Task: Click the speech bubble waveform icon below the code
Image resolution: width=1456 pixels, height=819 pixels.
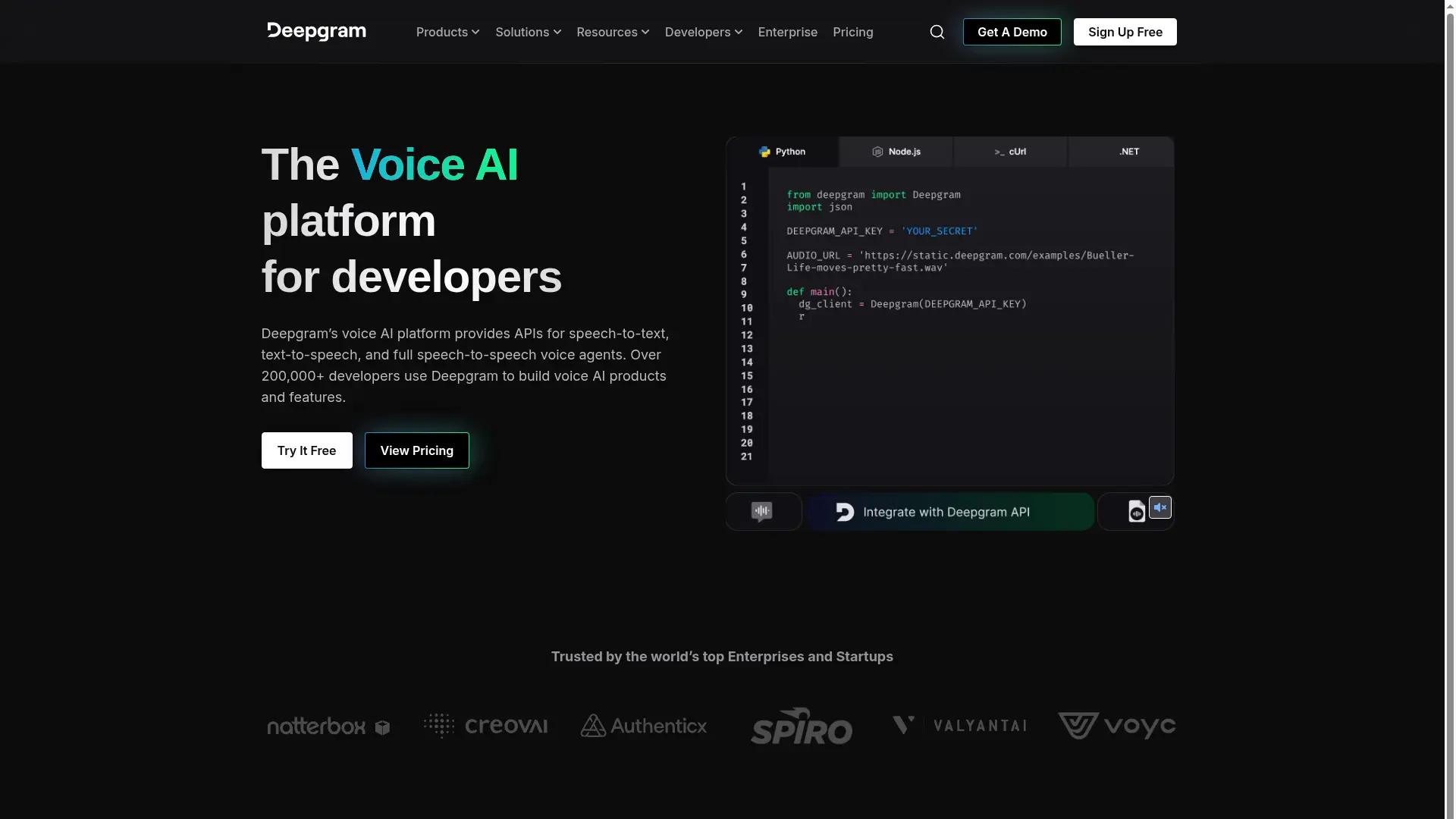Action: tap(763, 511)
